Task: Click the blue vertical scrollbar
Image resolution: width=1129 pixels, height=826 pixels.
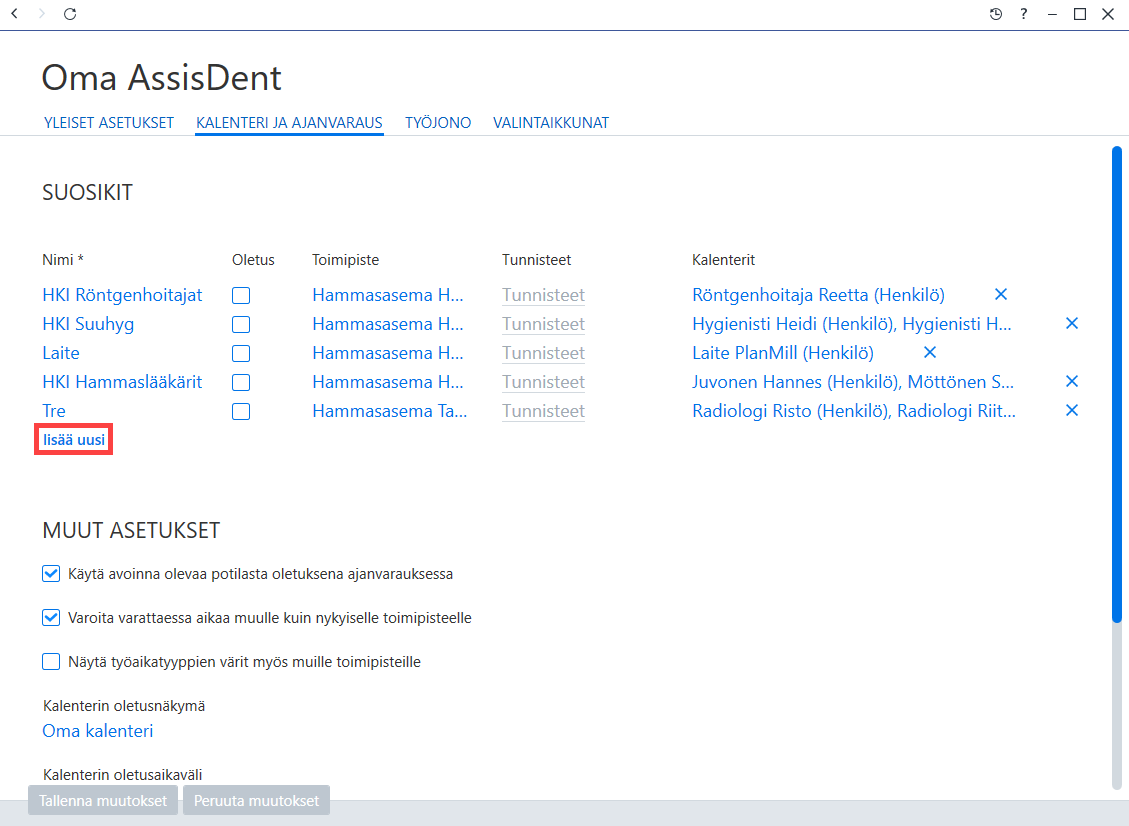Action: (x=1117, y=385)
